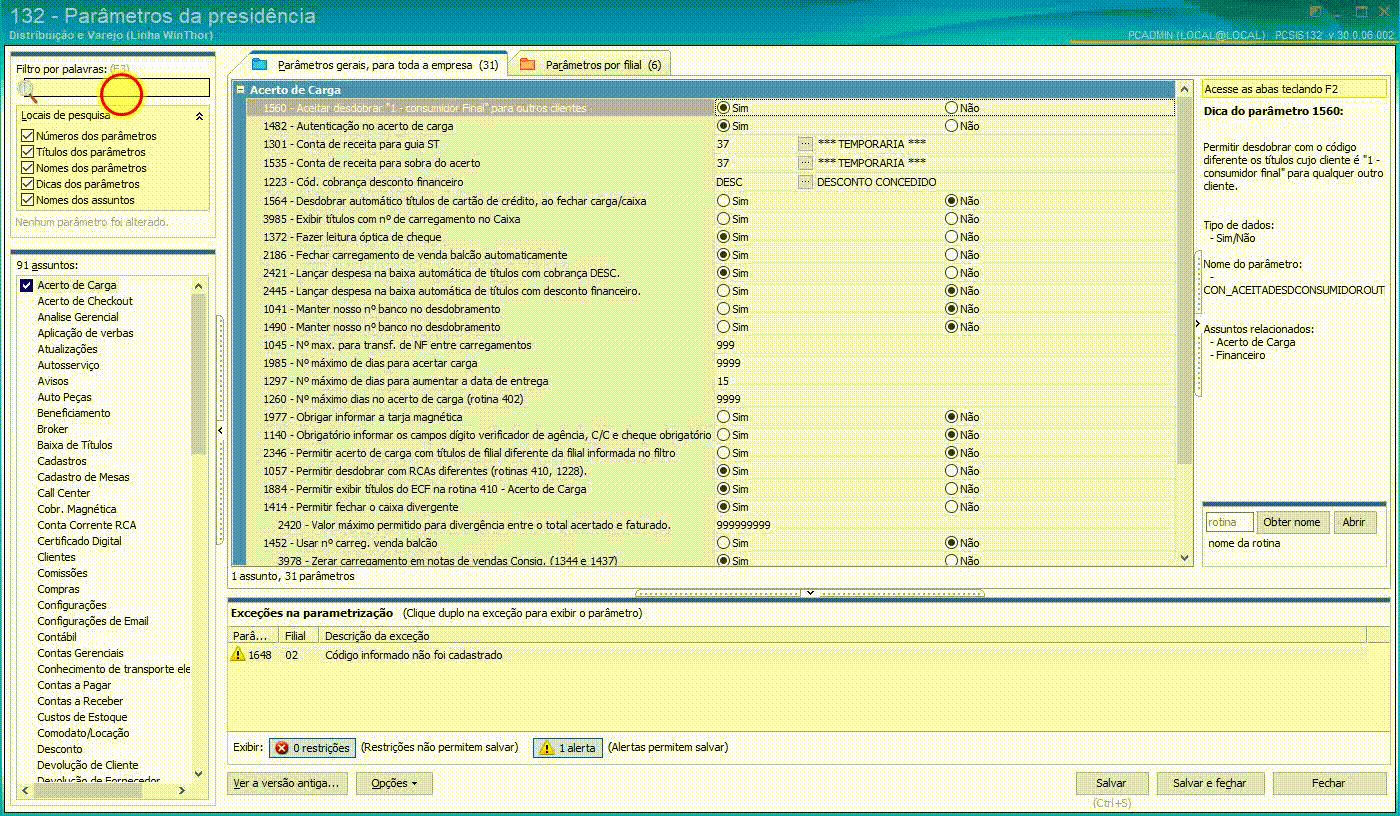Click Ver a versão antiga button

pos(288,783)
